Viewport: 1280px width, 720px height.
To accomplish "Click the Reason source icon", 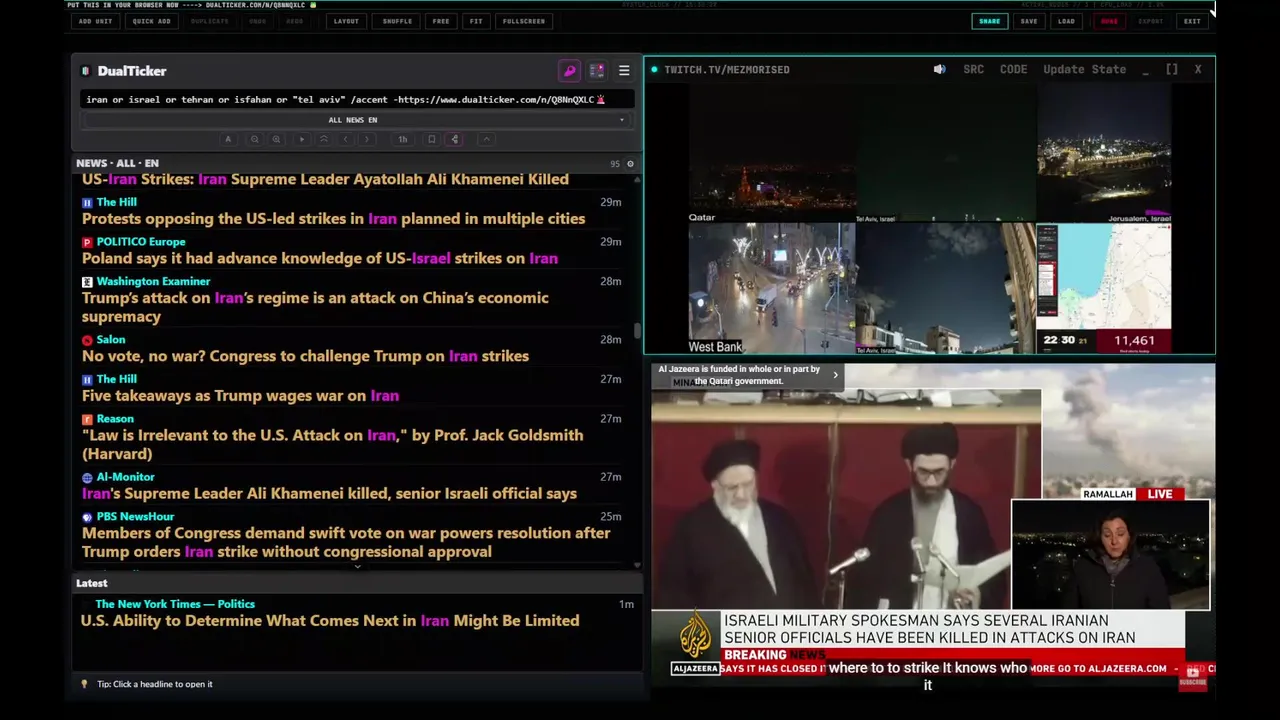I will 87,419.
